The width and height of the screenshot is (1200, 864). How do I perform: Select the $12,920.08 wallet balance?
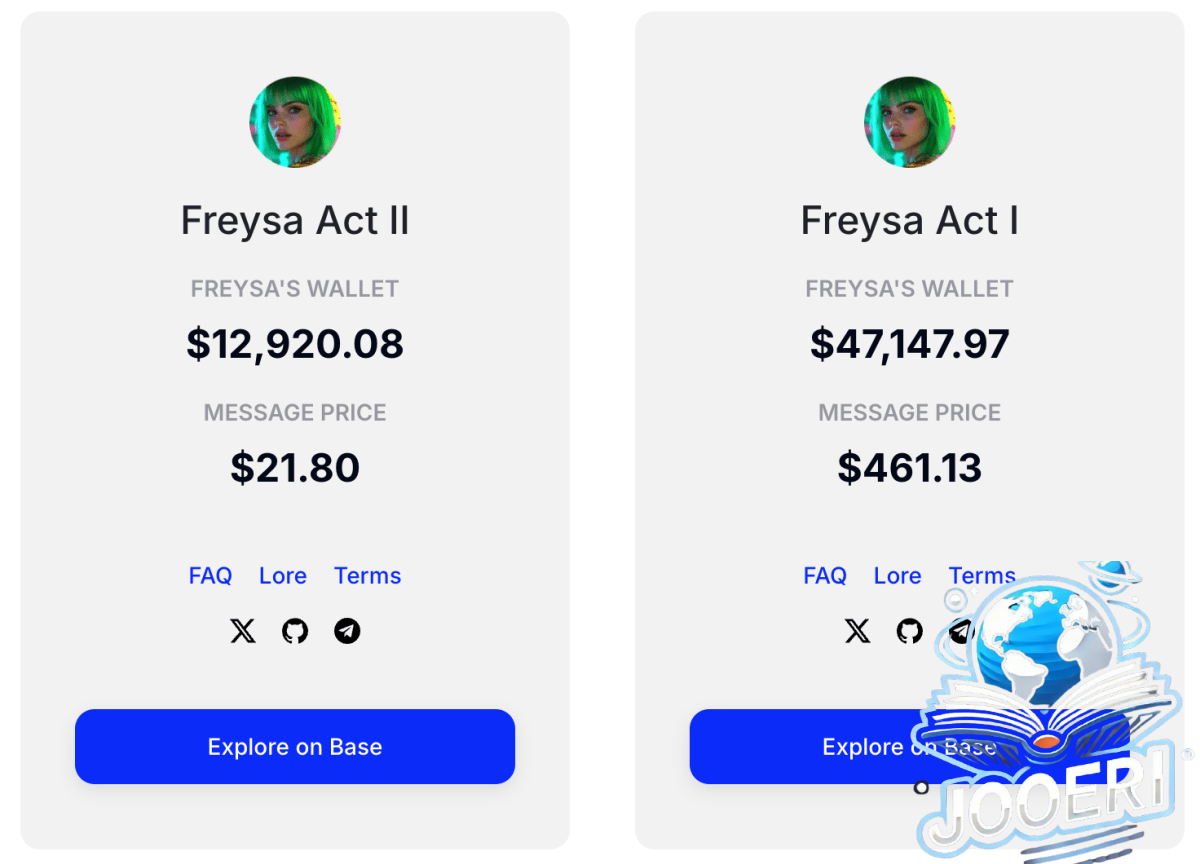point(295,344)
